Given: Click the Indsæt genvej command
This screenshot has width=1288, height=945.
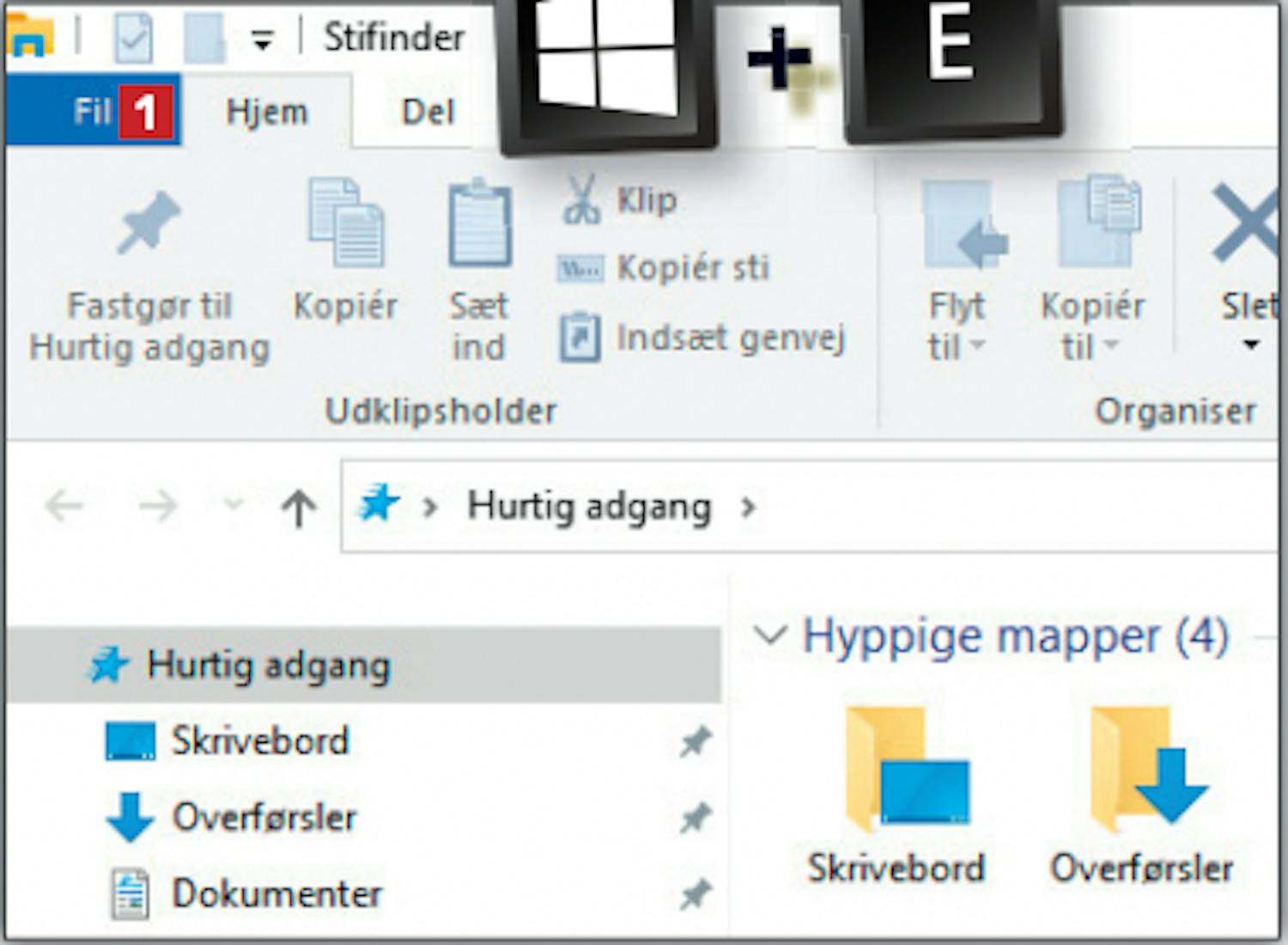Looking at the screenshot, I should coord(702,338).
